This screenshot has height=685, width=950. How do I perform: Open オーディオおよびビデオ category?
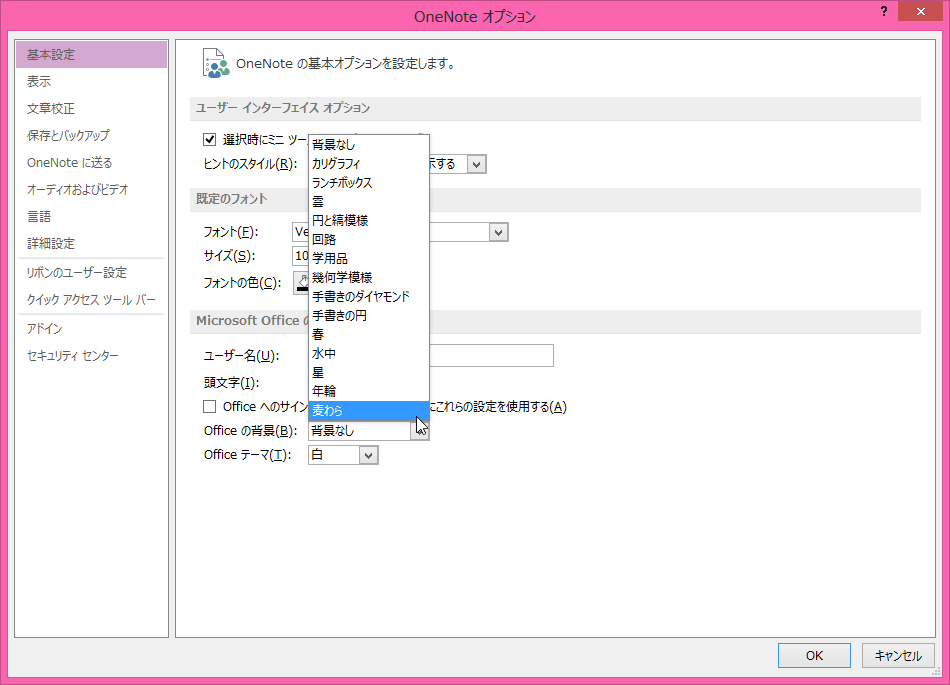[x=91, y=190]
